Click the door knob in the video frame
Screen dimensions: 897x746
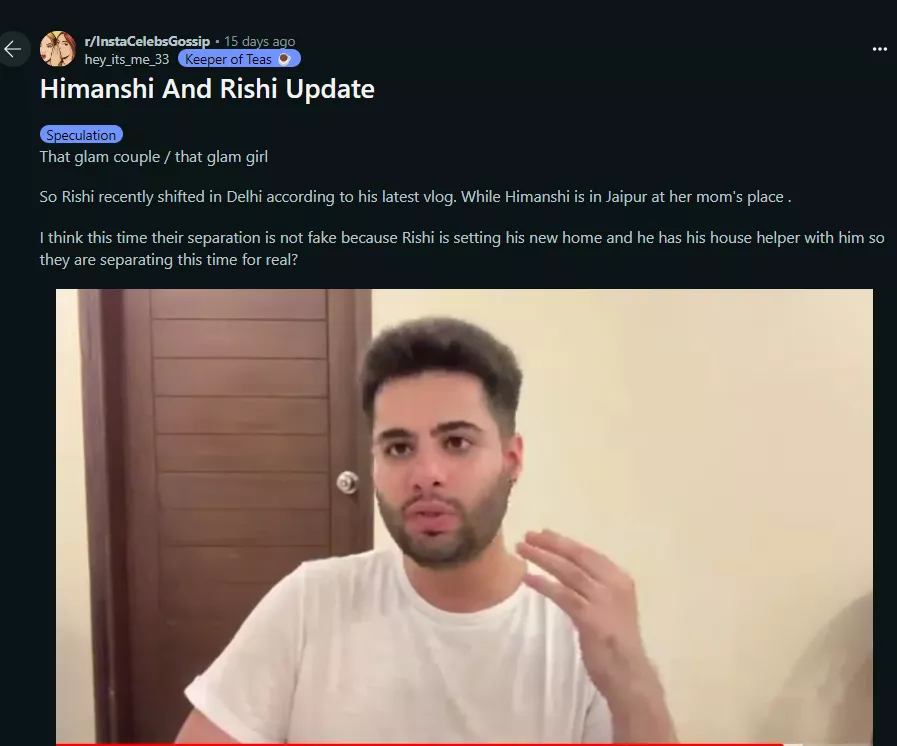(347, 482)
